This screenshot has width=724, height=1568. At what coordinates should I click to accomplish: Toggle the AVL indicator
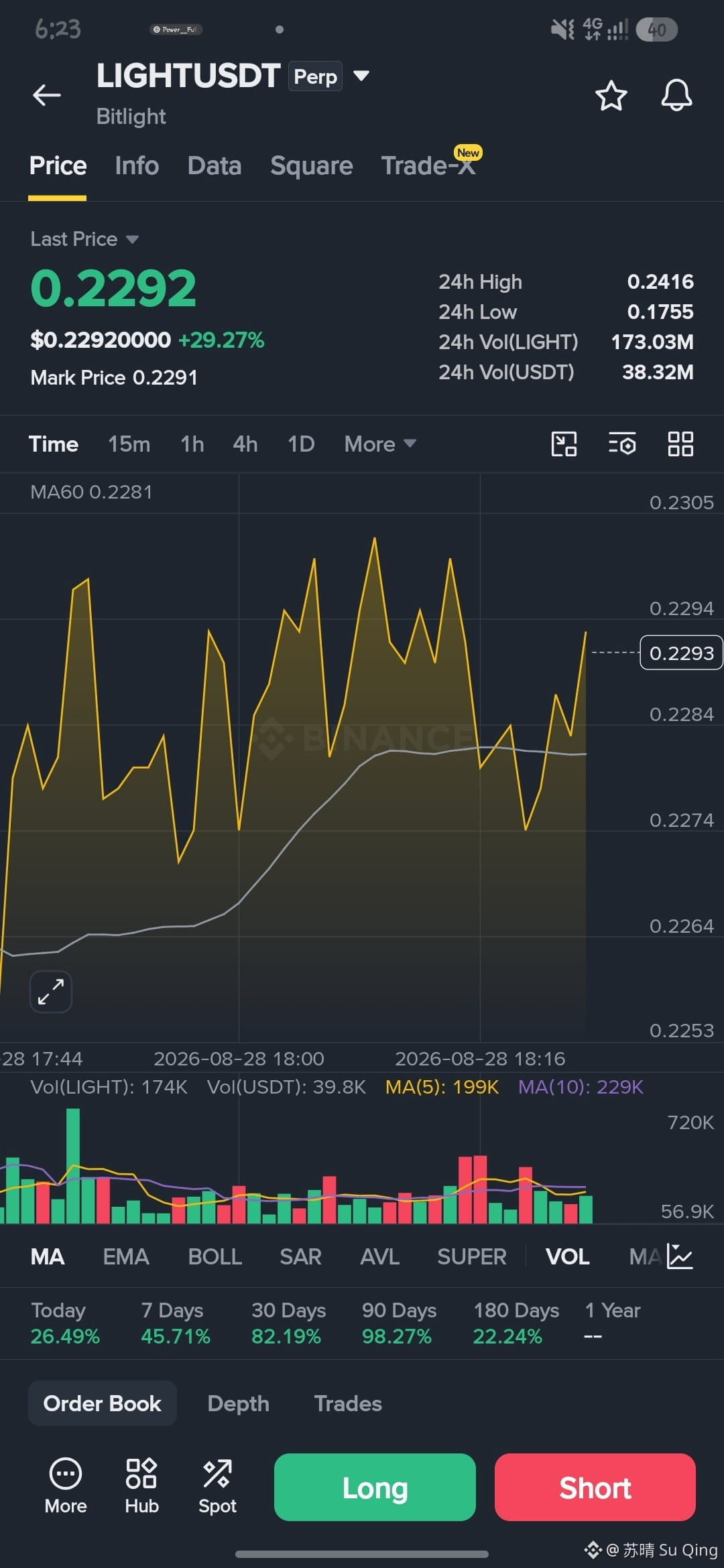[x=380, y=1256]
